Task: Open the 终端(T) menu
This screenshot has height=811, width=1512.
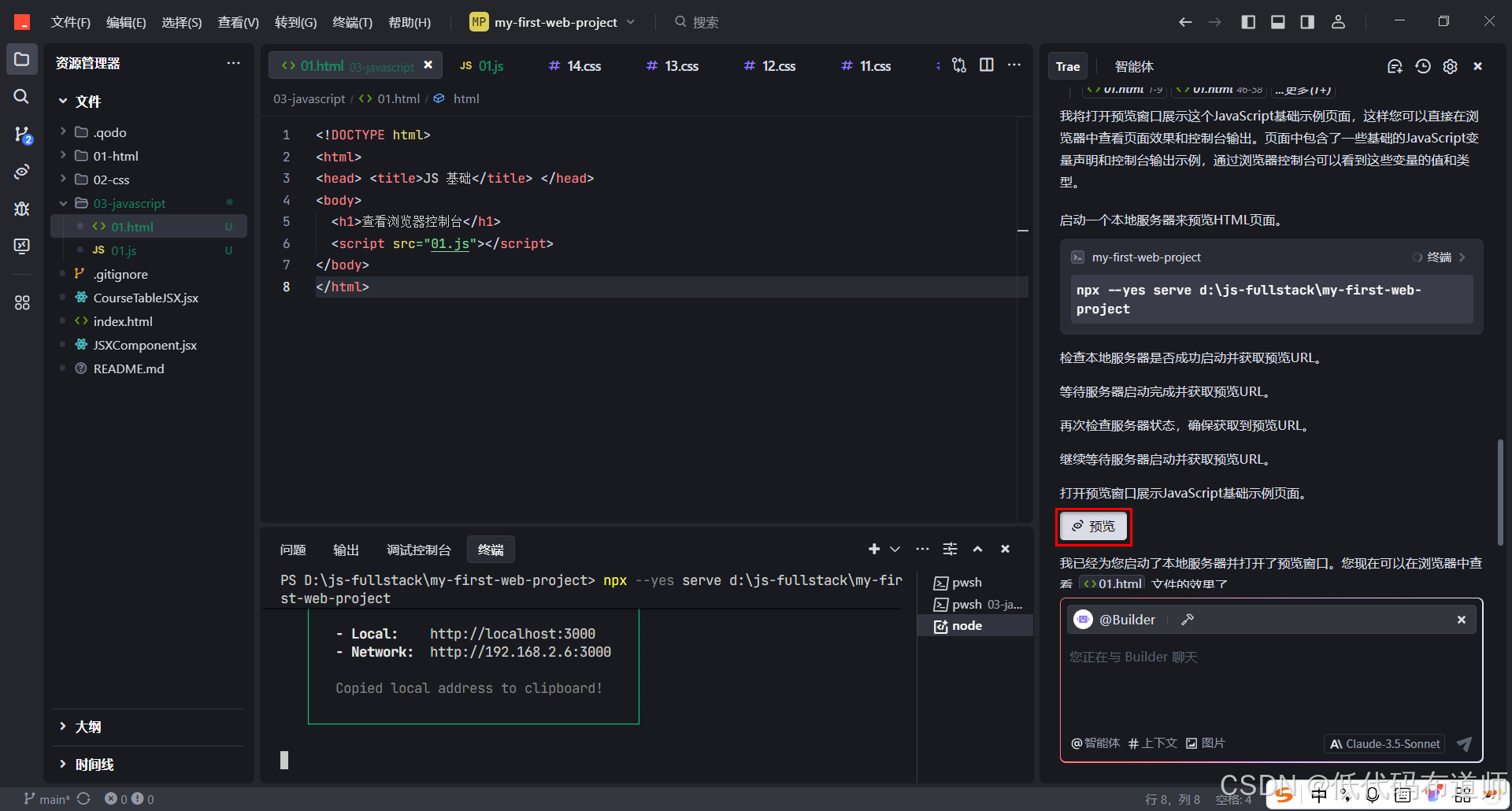Action: tap(352, 22)
